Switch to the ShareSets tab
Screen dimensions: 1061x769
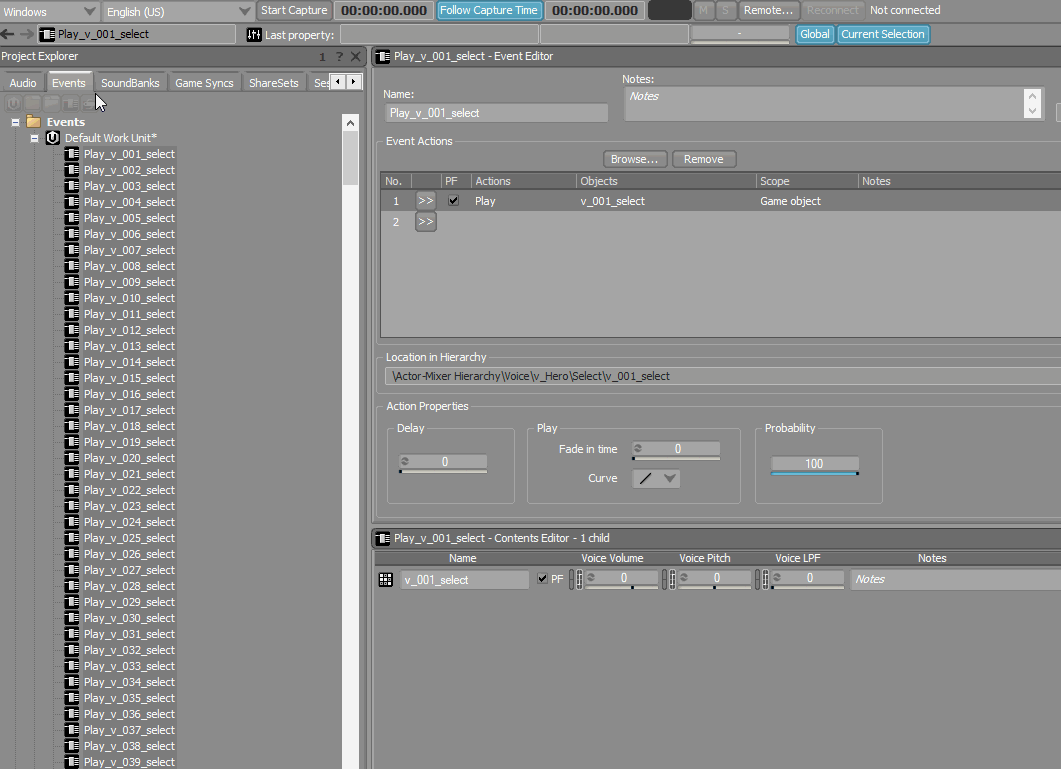click(x=273, y=83)
